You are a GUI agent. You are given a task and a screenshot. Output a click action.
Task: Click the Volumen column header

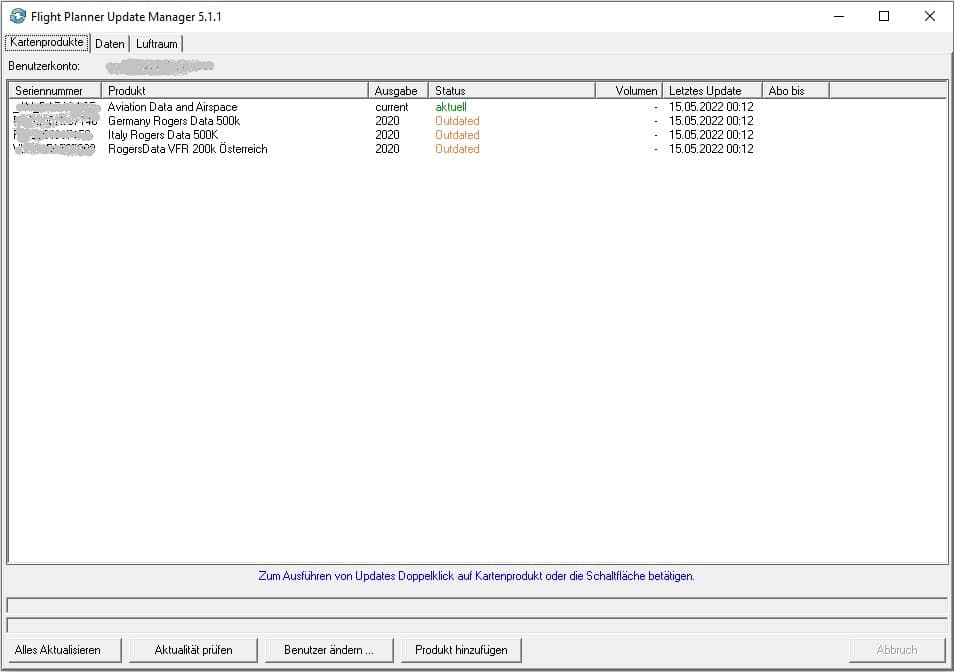pyautogui.click(x=628, y=91)
